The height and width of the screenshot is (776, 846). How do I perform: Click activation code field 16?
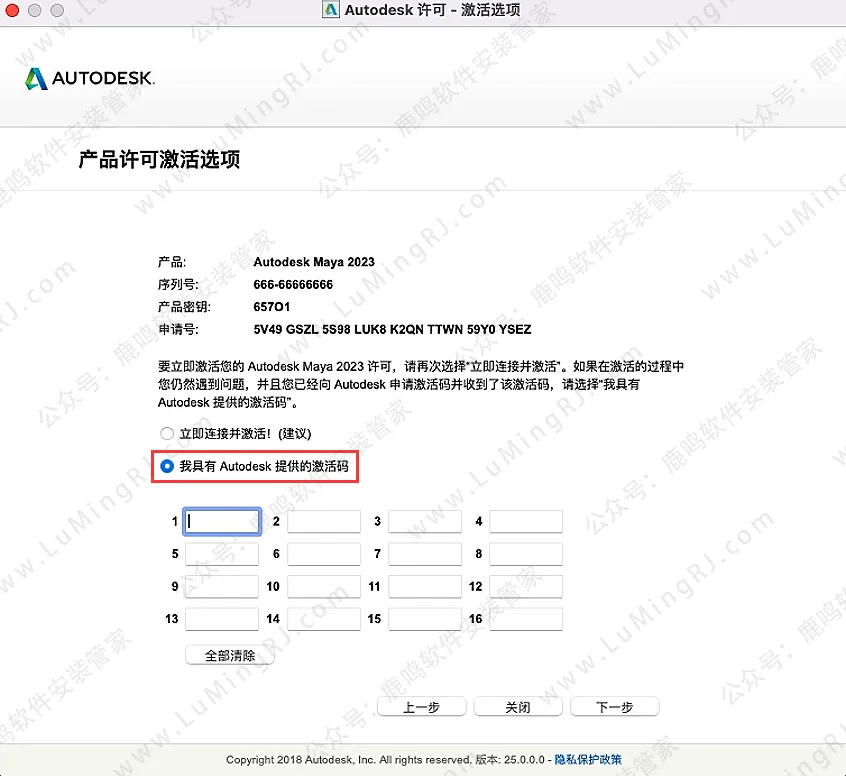coord(526,619)
